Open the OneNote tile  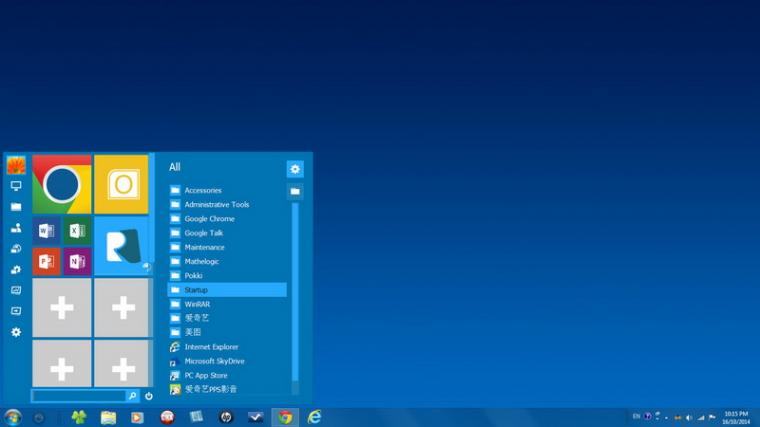[x=76, y=261]
